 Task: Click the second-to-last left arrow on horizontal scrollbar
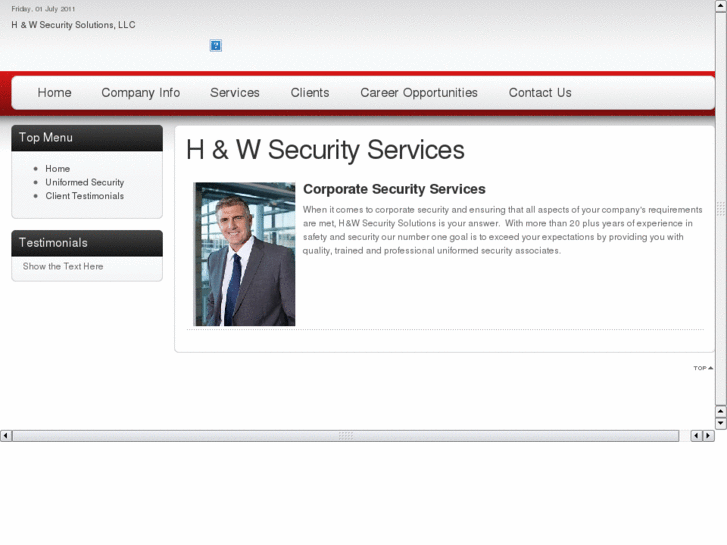click(x=696, y=436)
